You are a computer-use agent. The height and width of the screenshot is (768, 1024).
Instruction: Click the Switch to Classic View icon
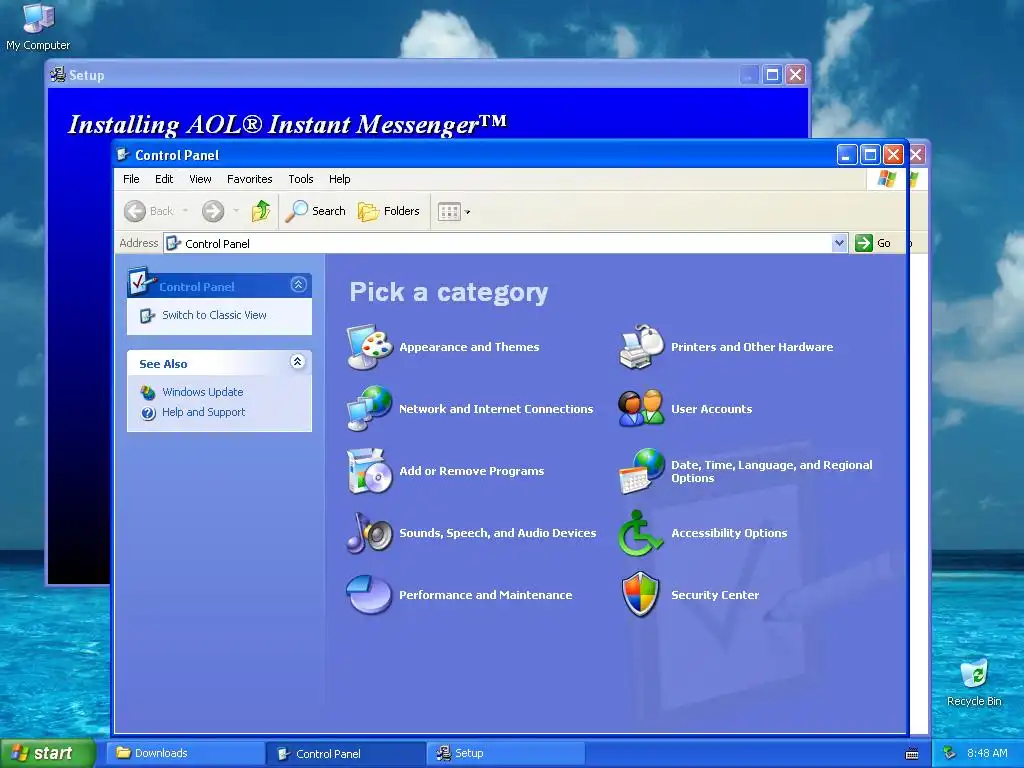pyautogui.click(x=148, y=315)
